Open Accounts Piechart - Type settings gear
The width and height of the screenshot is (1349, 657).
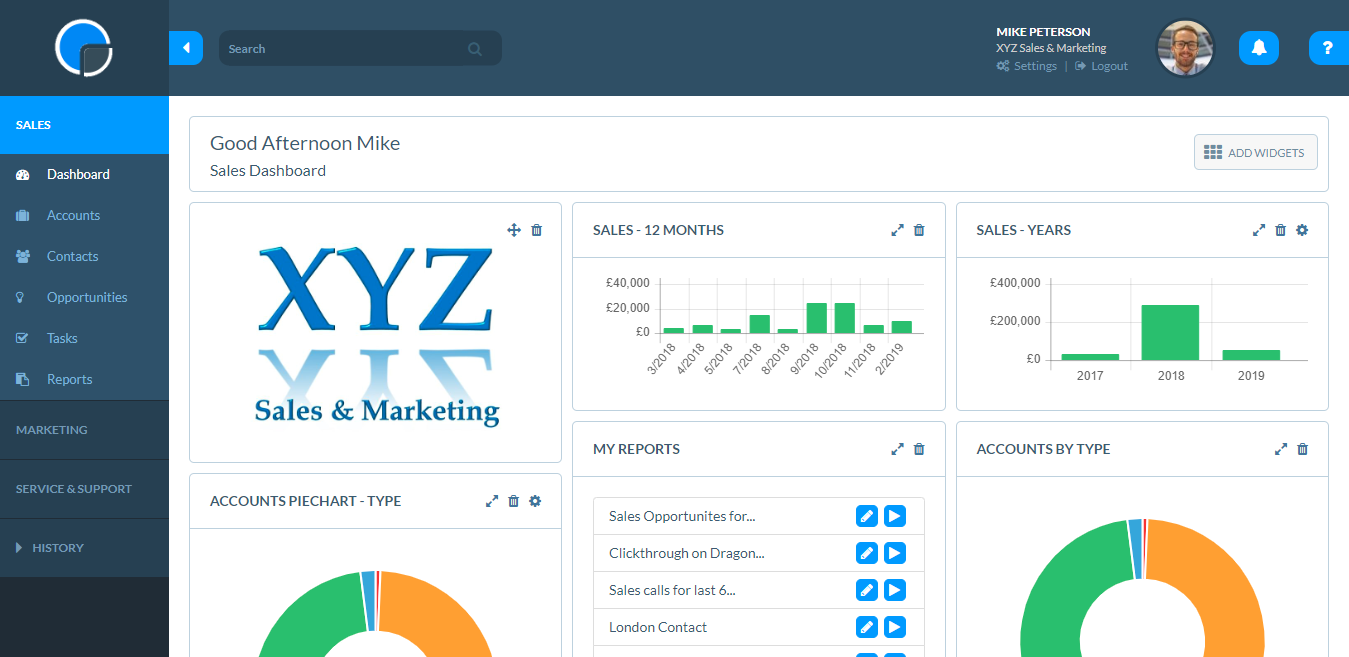(x=535, y=501)
